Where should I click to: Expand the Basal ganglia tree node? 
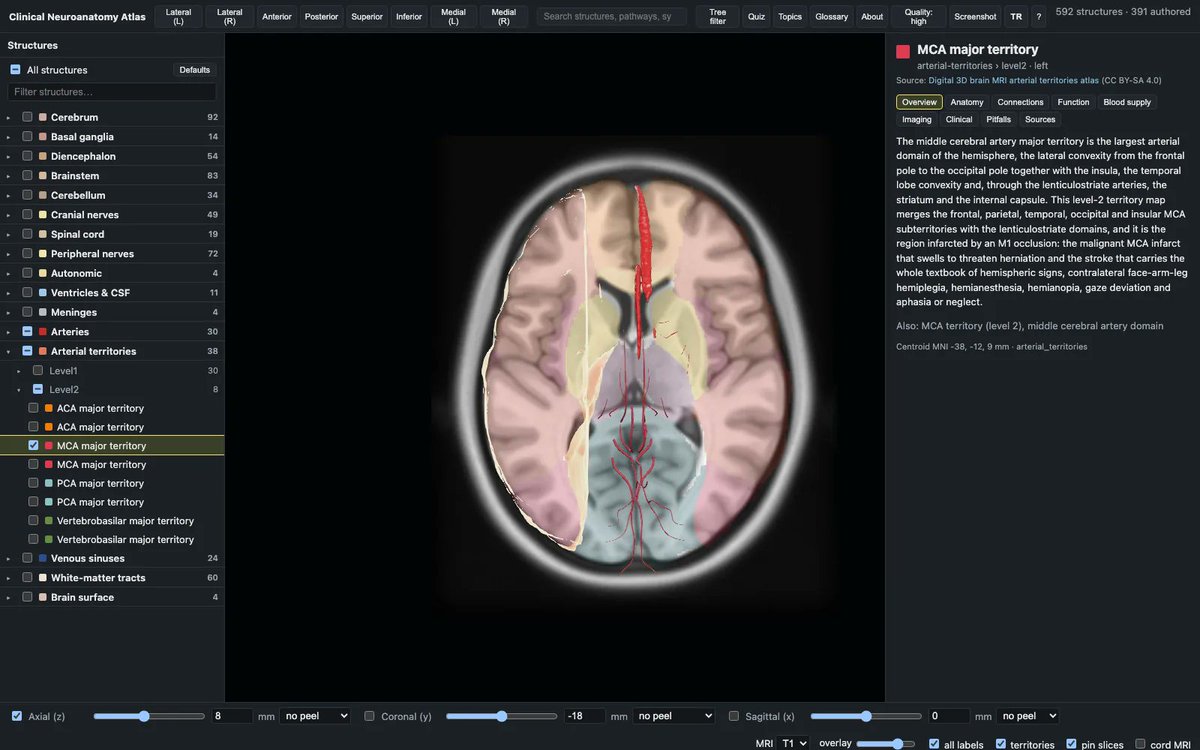click(x=8, y=137)
